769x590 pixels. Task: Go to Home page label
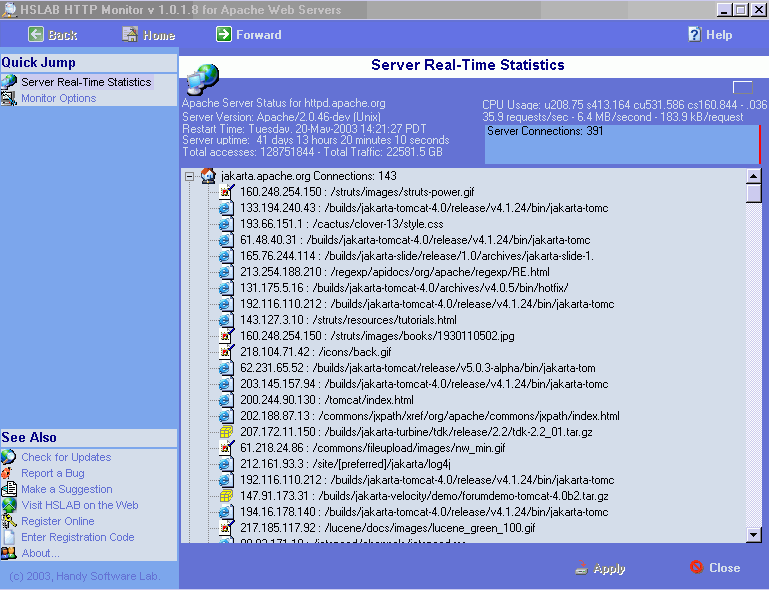tap(159, 35)
